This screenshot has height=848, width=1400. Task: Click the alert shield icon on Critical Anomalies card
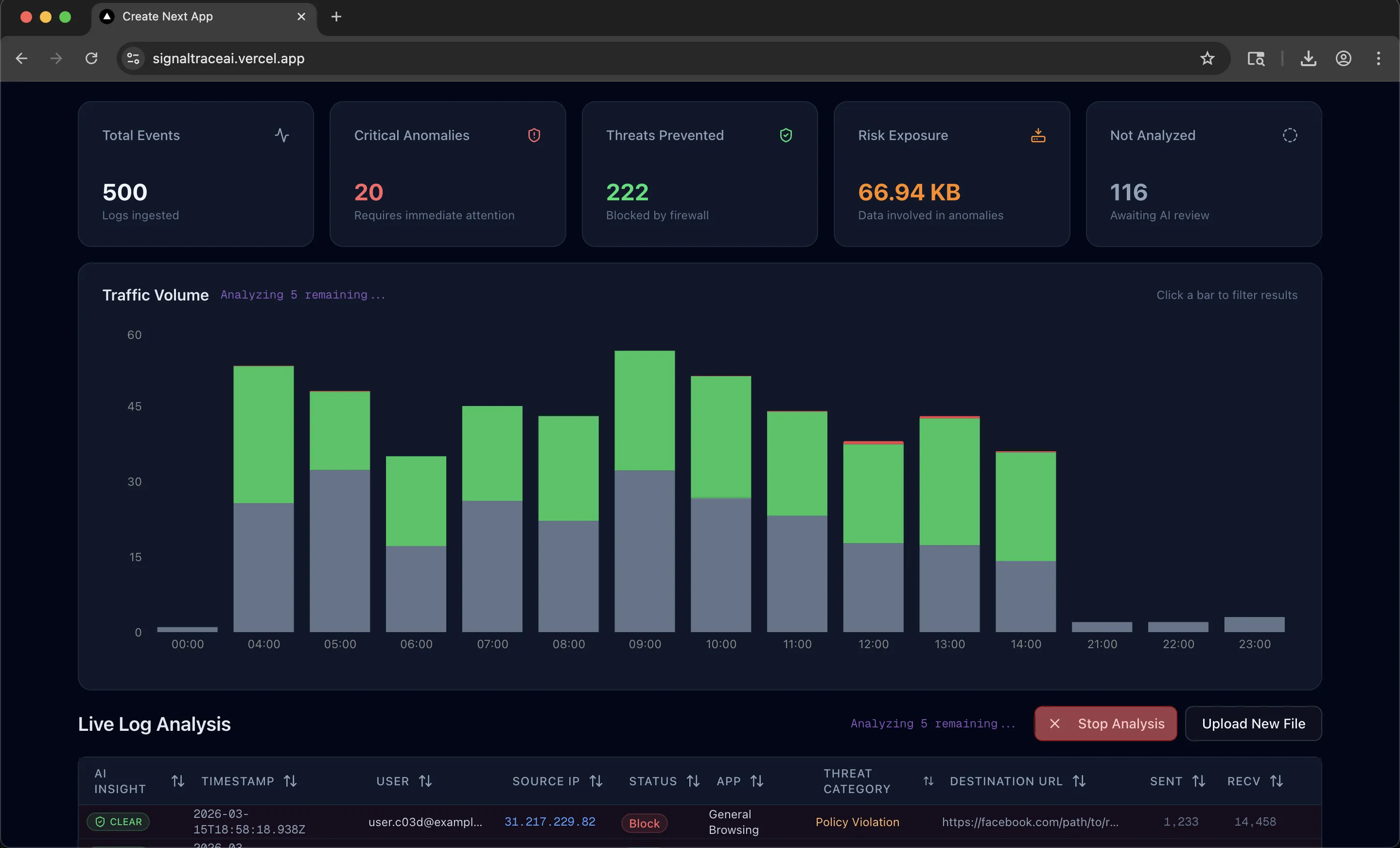(534, 135)
